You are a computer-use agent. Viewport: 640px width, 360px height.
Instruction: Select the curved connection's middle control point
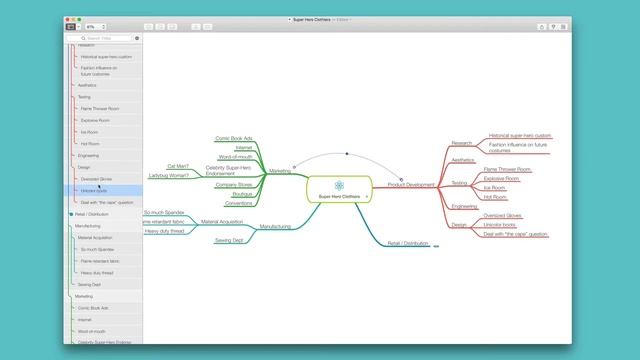tap(347, 154)
